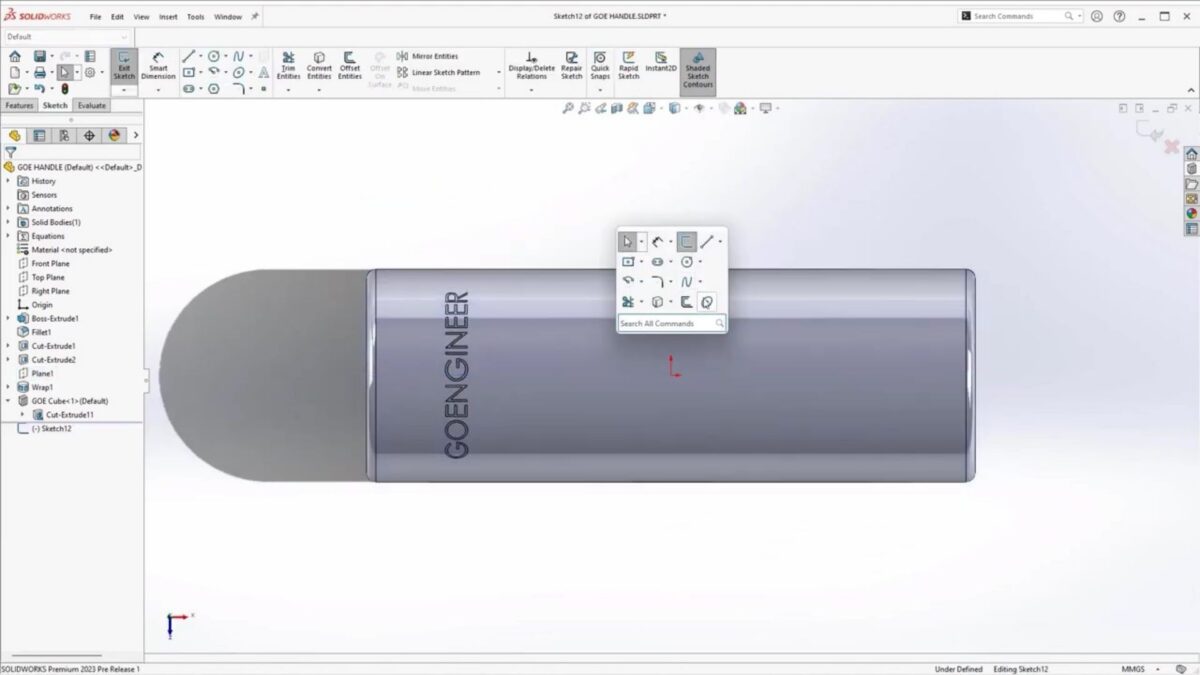1200x675 pixels.
Task: Open dropdown arrow under Display/Delete Relations
Action: 531,90
